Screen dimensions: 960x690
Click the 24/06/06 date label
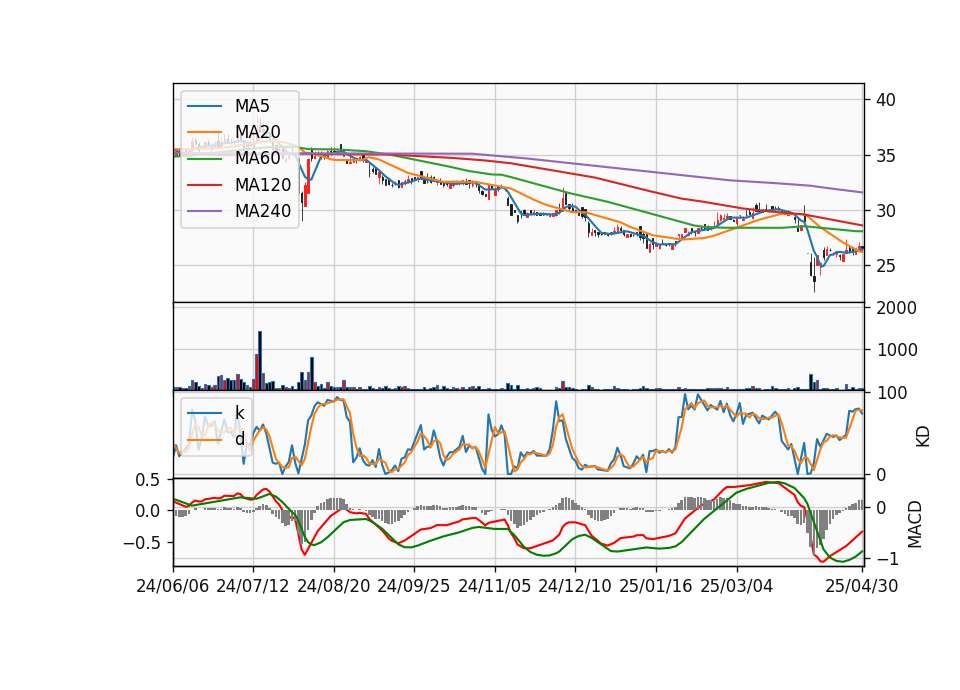click(x=173, y=586)
